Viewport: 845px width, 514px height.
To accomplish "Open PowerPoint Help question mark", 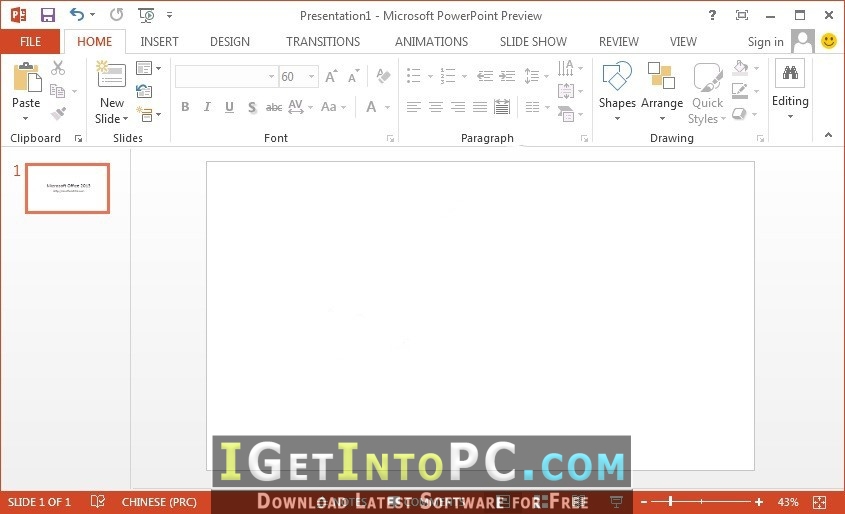I will coord(712,15).
